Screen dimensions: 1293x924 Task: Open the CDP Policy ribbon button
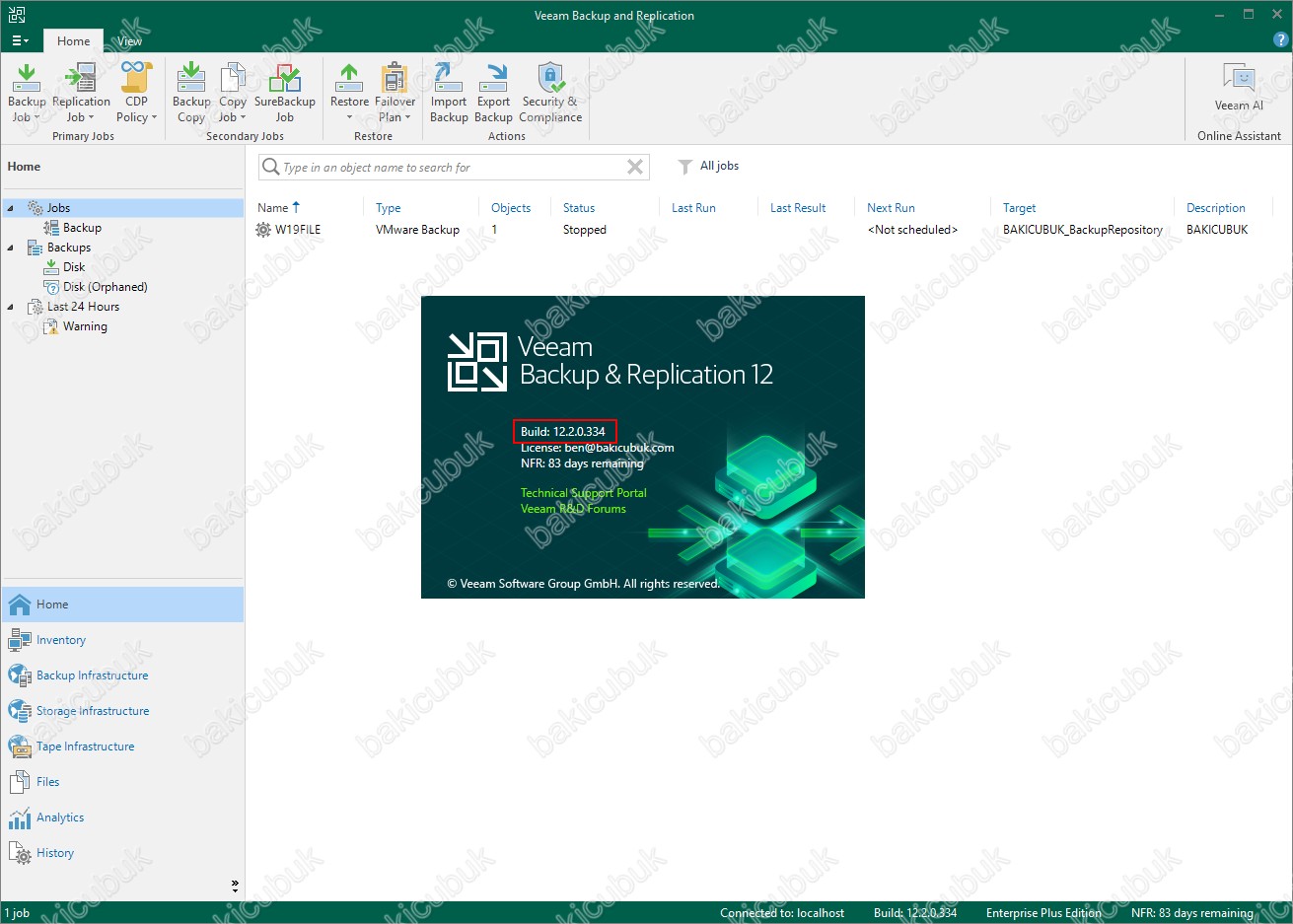136,92
